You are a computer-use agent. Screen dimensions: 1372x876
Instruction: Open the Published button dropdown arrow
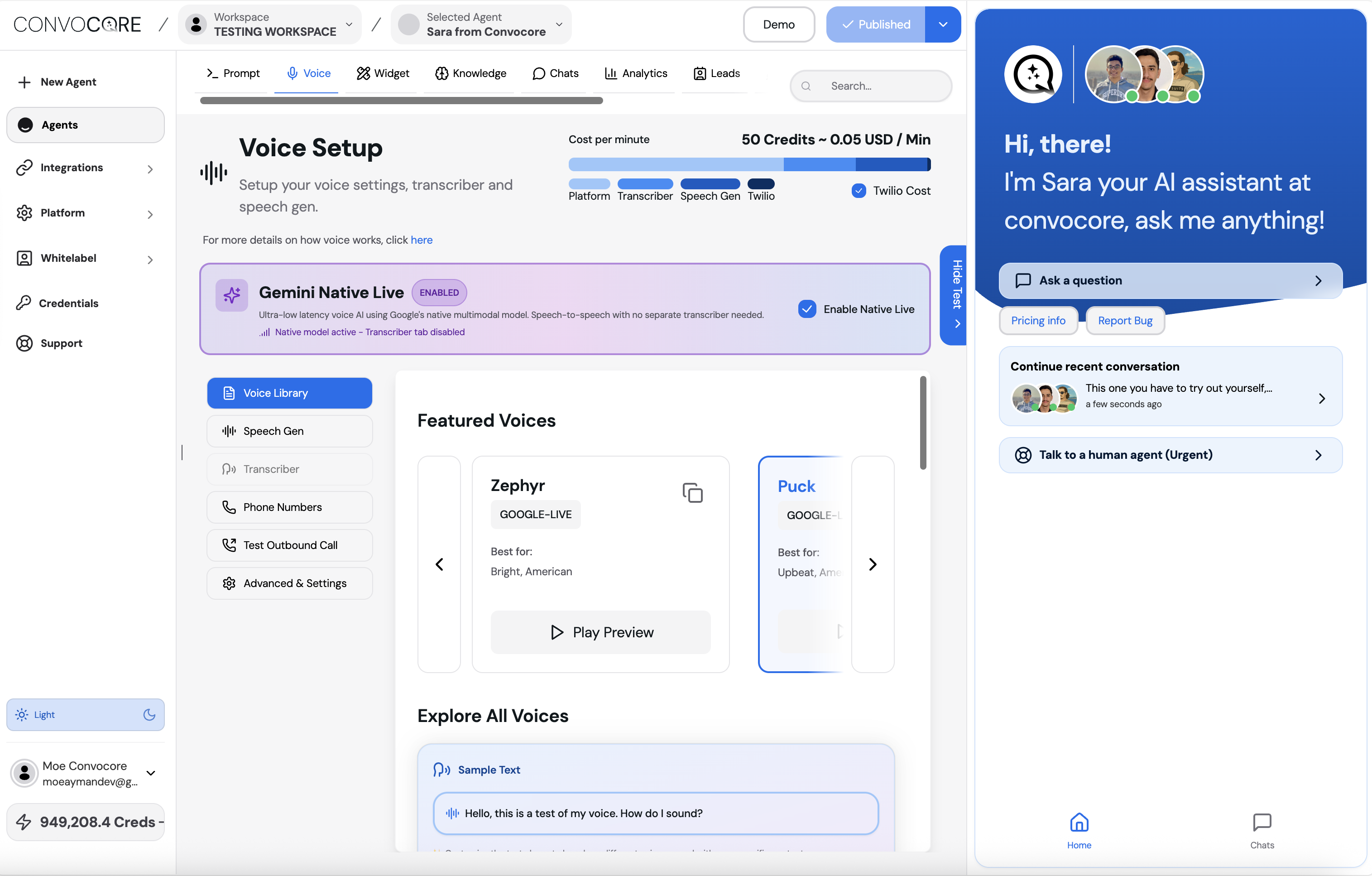coord(942,24)
